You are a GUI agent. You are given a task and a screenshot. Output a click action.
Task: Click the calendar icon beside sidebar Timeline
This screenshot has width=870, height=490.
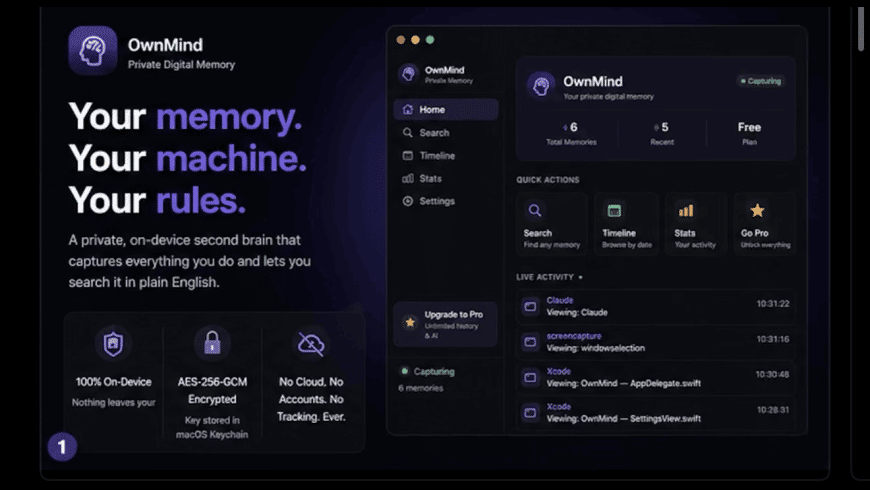[x=408, y=155]
